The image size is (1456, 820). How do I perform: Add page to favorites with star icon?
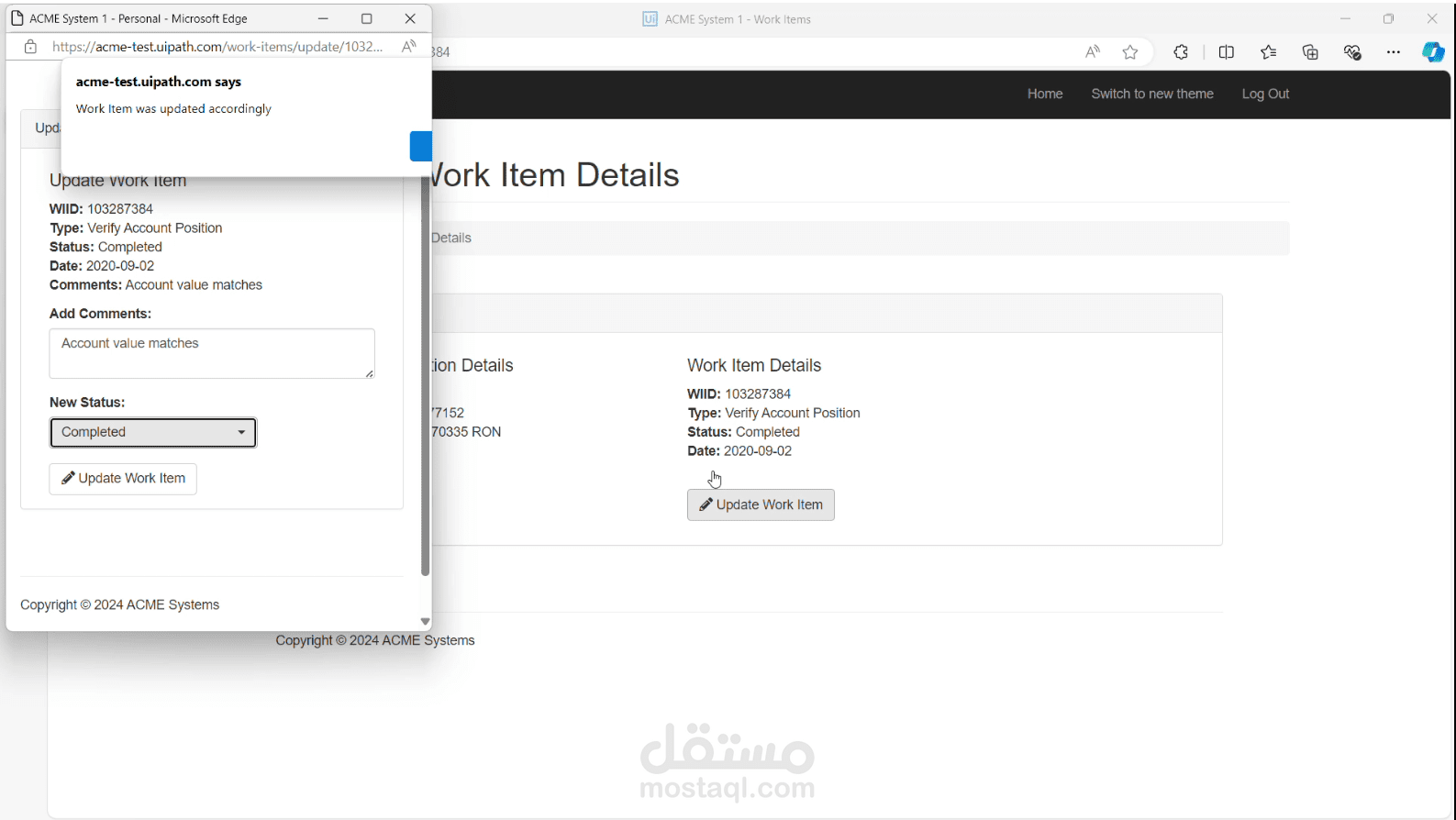tap(1130, 52)
